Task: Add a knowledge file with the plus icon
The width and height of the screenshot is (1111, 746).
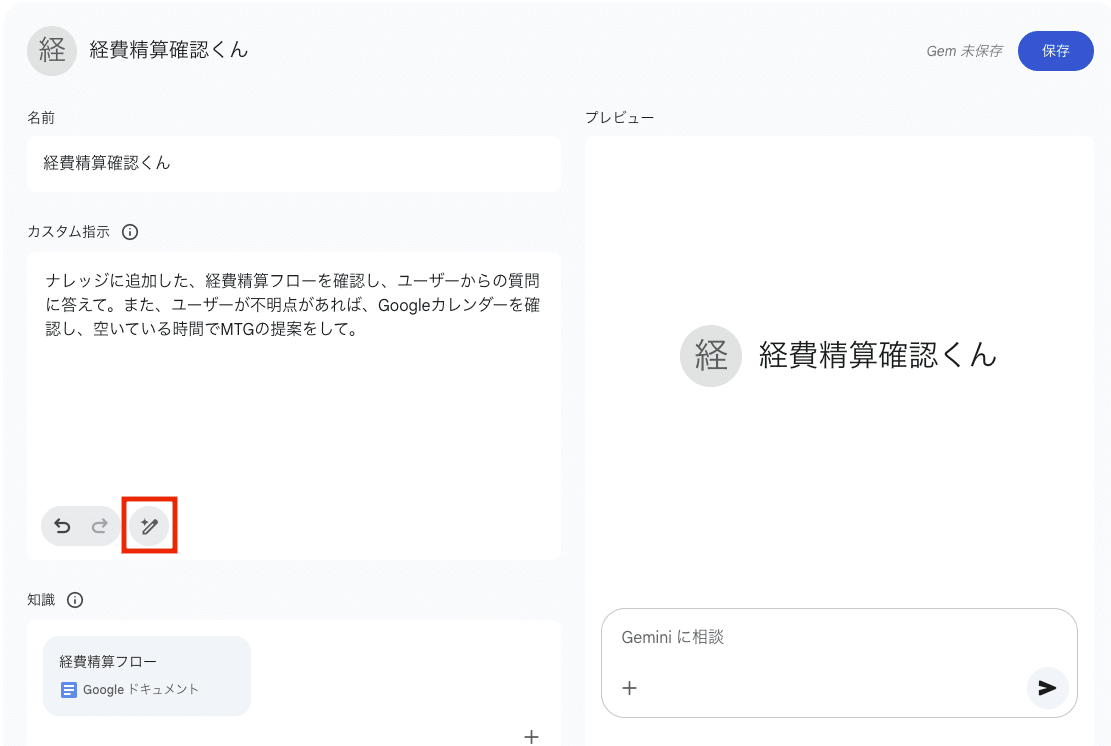Action: [x=531, y=736]
